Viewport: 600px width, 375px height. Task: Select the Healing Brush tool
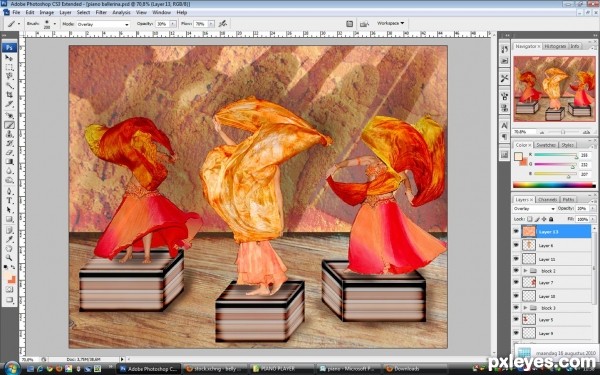tap(9, 116)
